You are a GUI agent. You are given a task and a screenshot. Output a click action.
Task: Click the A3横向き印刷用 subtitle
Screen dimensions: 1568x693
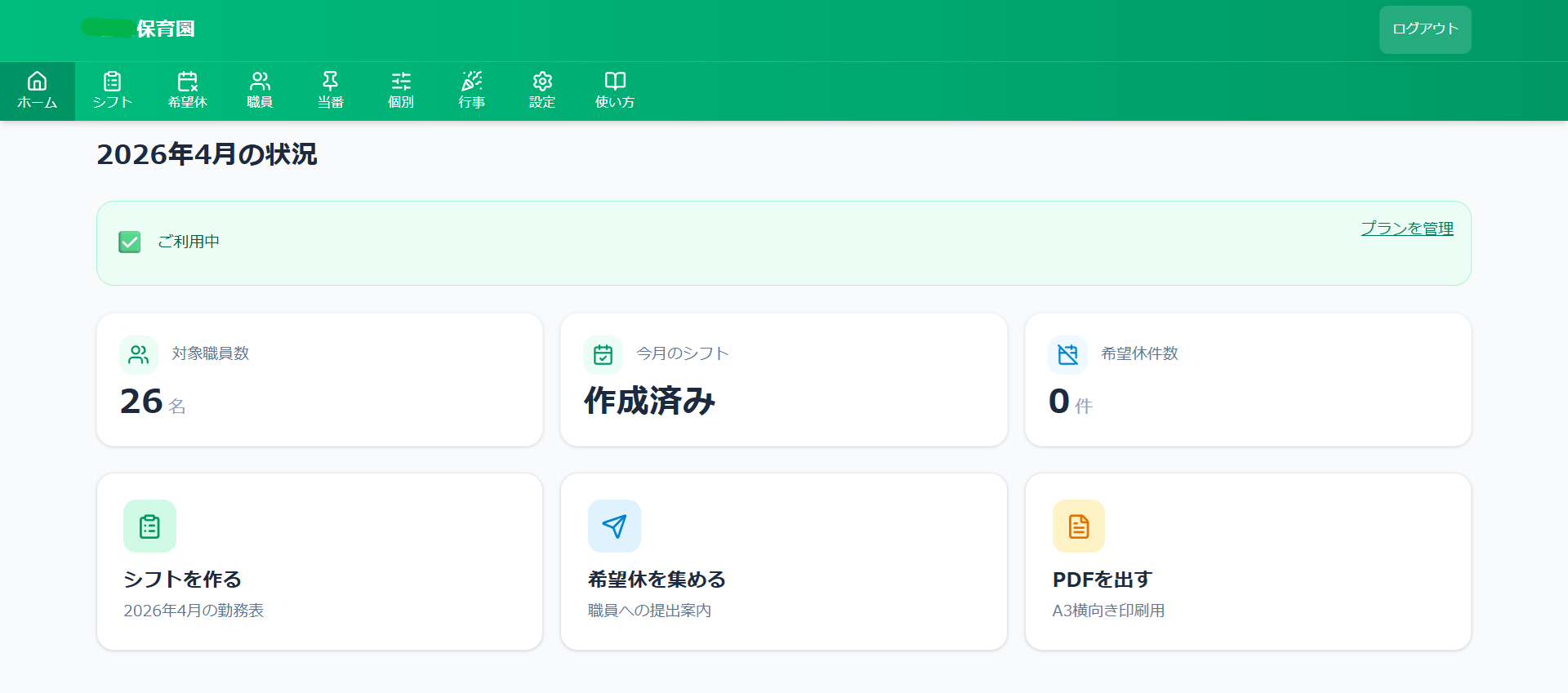[x=1108, y=611]
